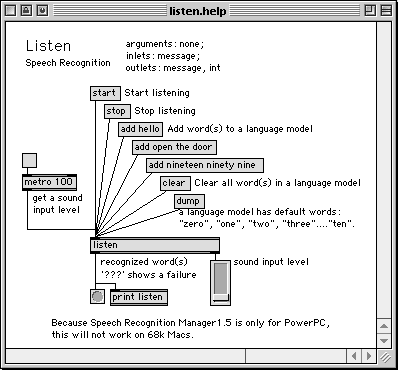This screenshot has height=370, width=398.
Task: Click the lock icon in title bar
Action: pos(26,11)
